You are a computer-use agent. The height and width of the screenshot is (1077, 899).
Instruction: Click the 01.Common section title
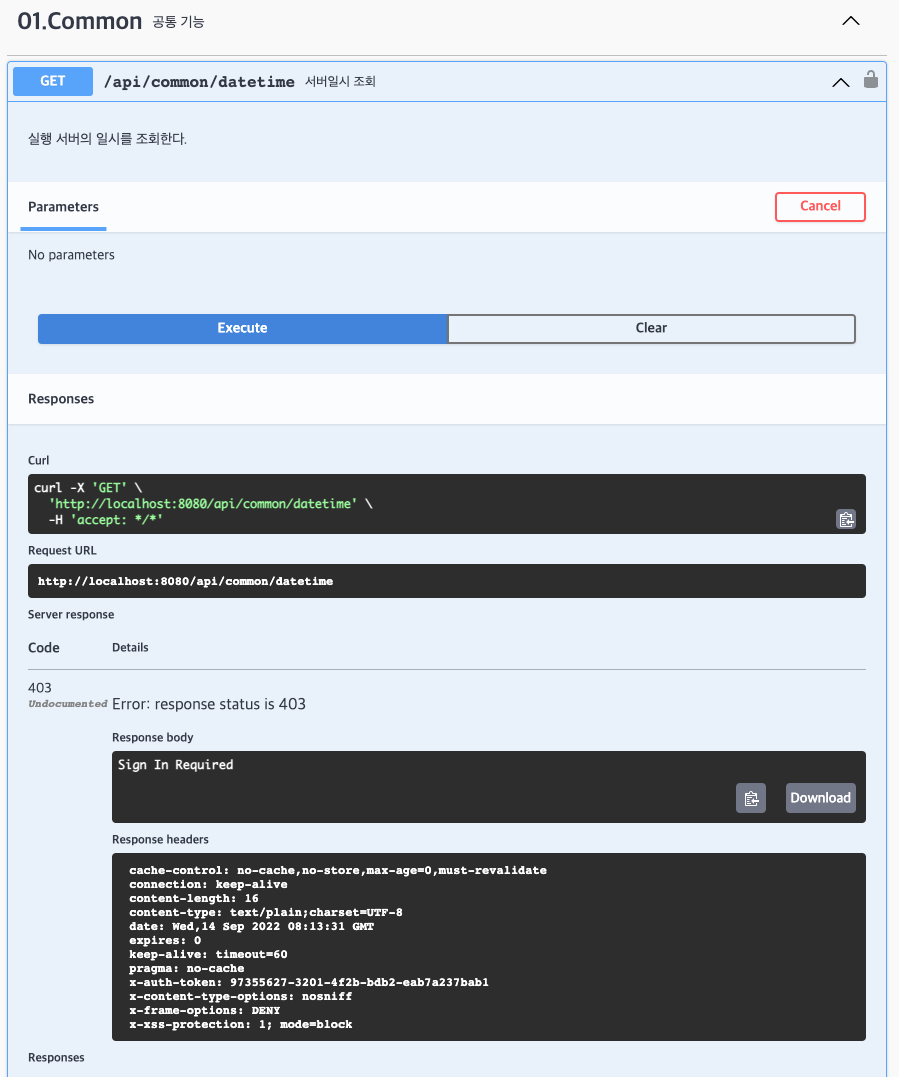[80, 21]
